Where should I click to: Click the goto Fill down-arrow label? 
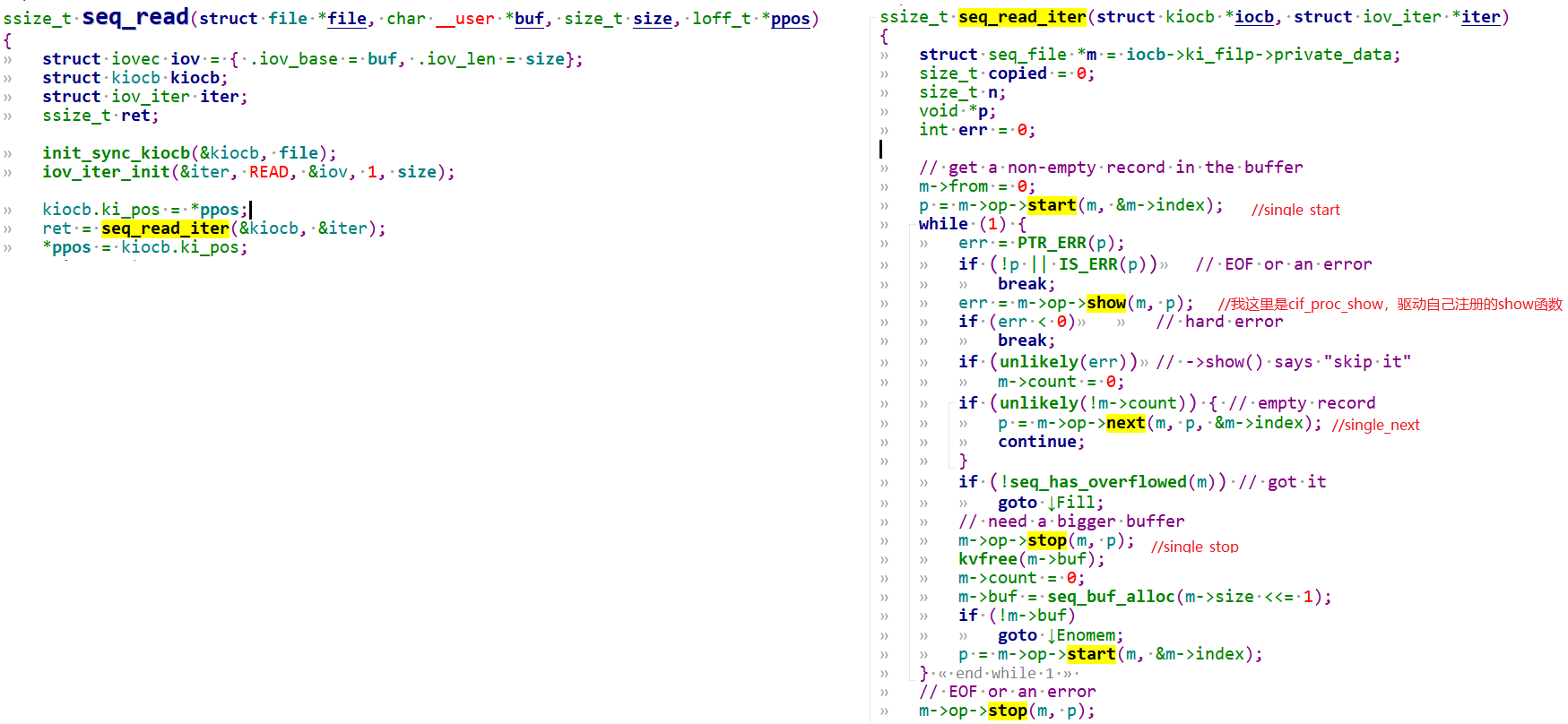click(x=1075, y=503)
